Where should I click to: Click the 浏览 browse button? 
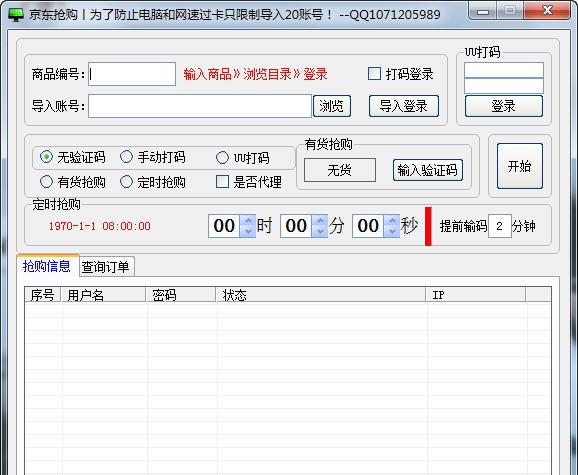coord(332,106)
